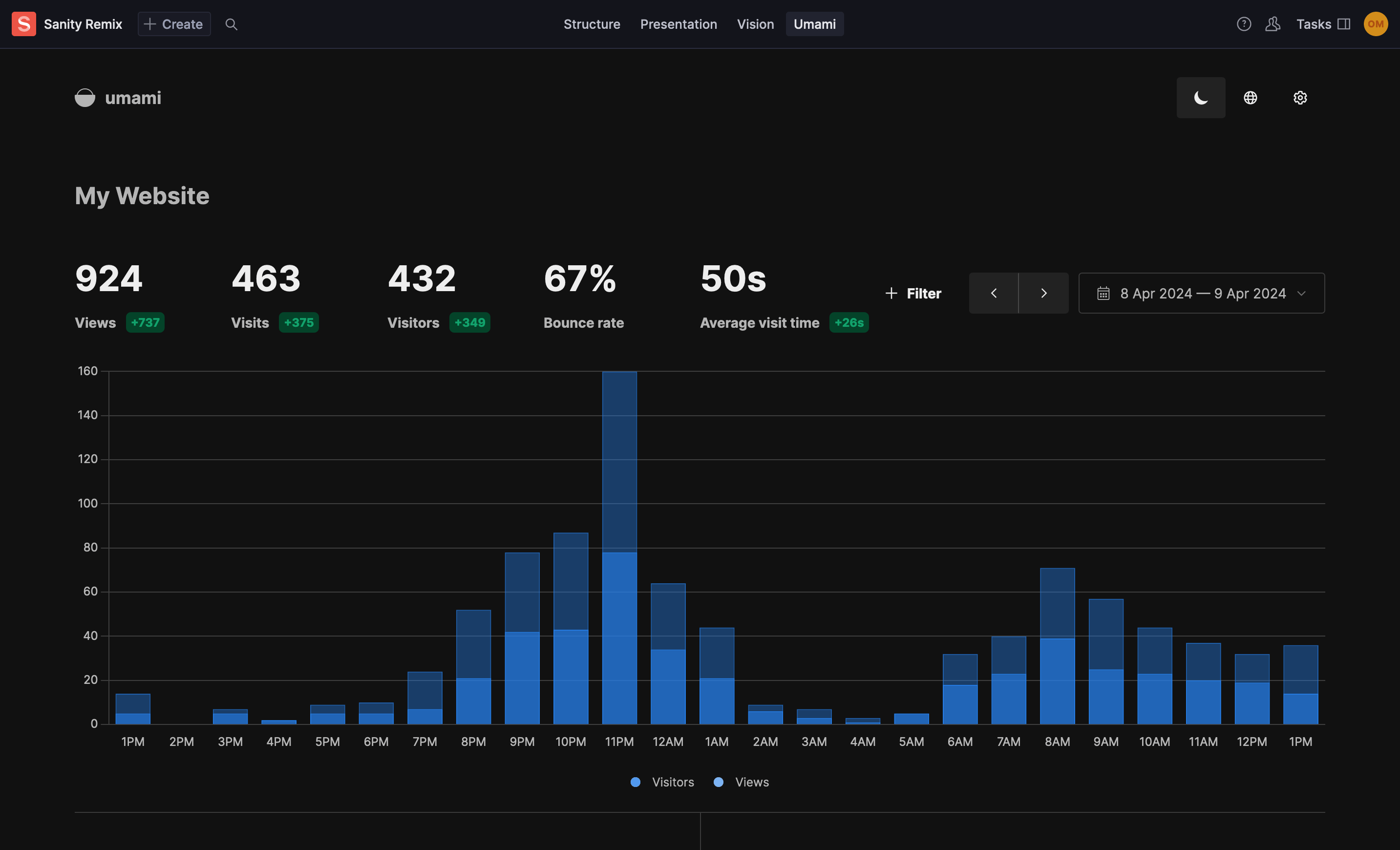The image size is (1400, 850).
Task: Open the search icon
Action: (x=231, y=24)
